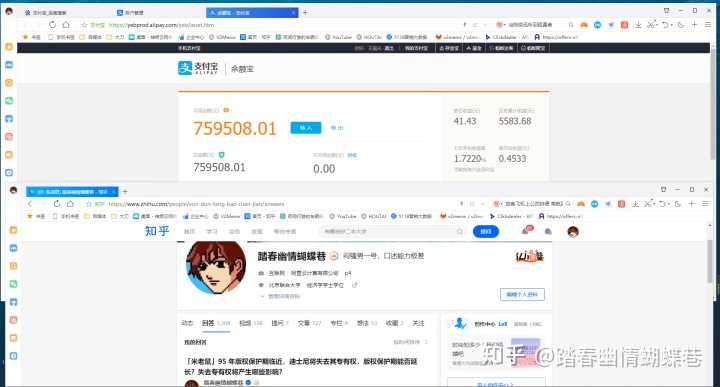Viewport: 720px width, 387px height.
Task: Open hamburger menu of the Zhihu window
Action: [705, 204]
